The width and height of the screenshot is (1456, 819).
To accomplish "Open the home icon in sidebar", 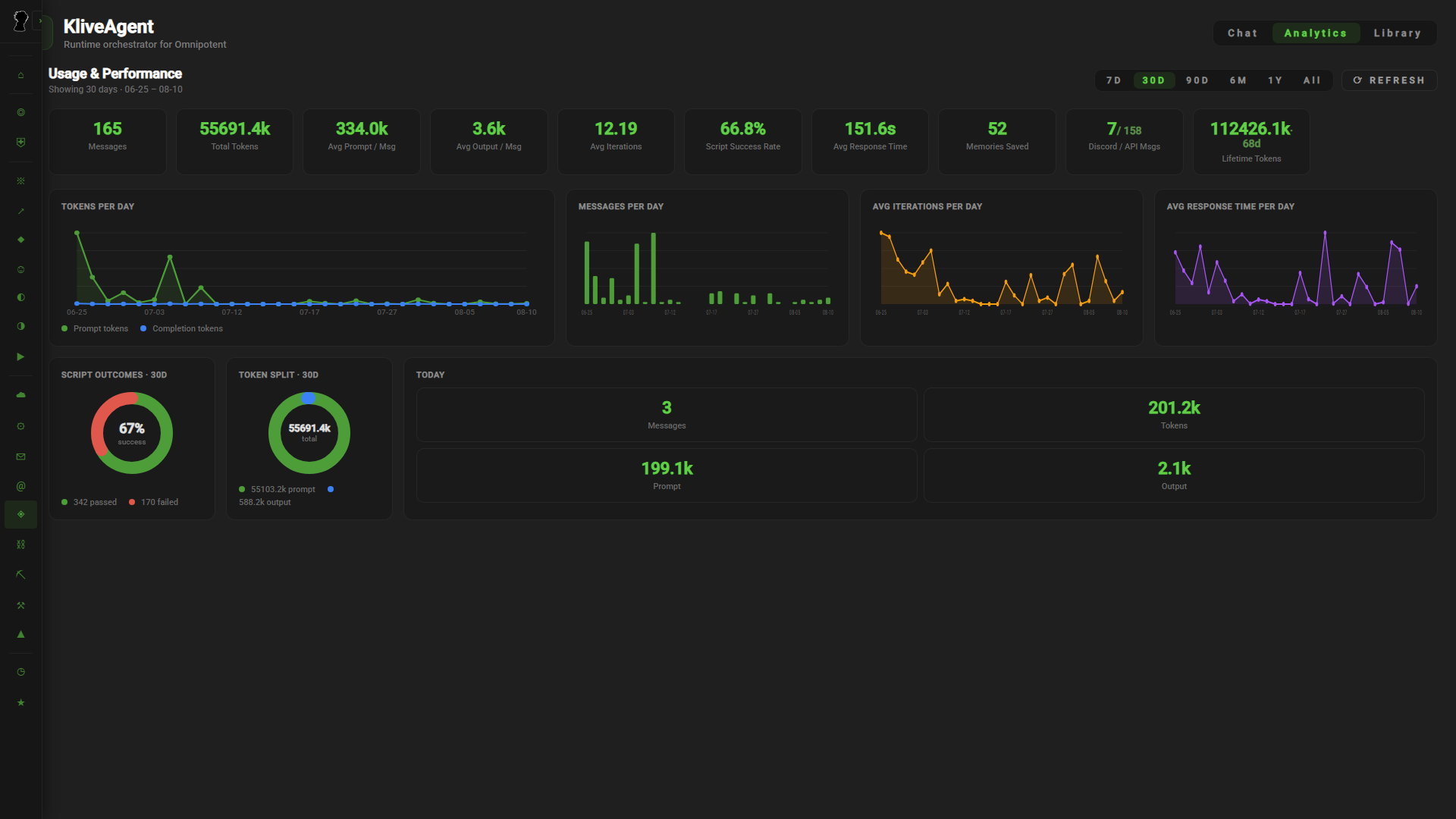I will click(x=20, y=75).
